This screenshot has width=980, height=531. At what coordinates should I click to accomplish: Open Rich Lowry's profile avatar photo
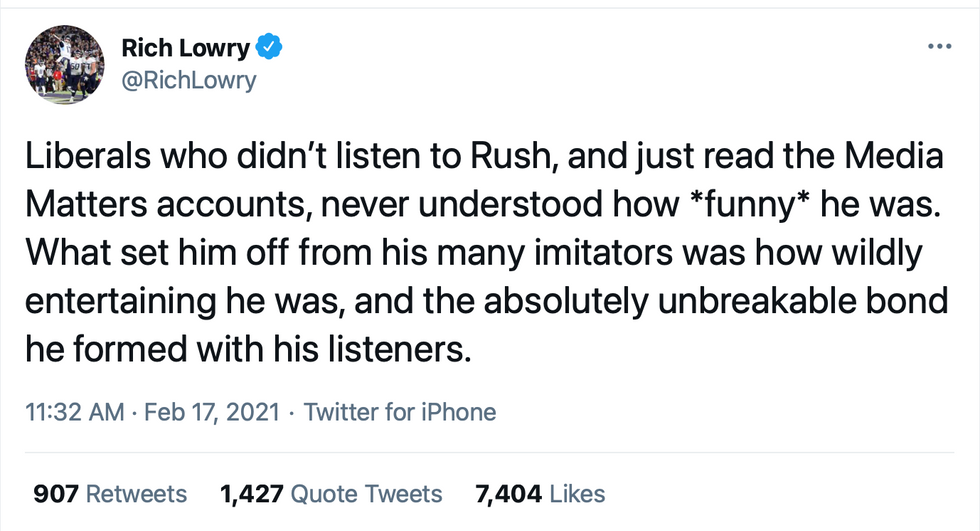pos(65,64)
